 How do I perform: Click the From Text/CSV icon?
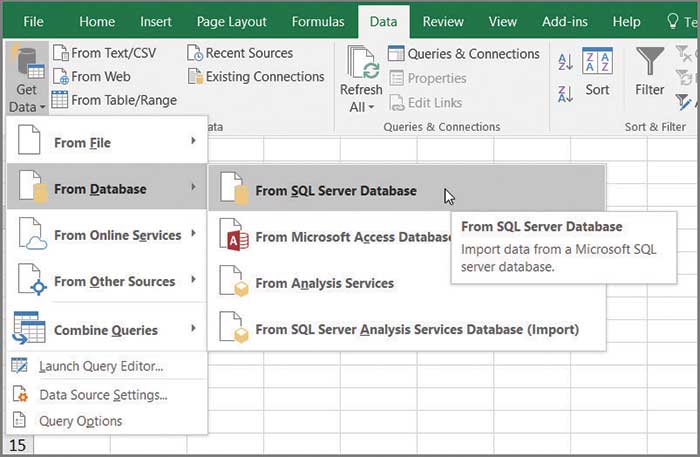60,53
